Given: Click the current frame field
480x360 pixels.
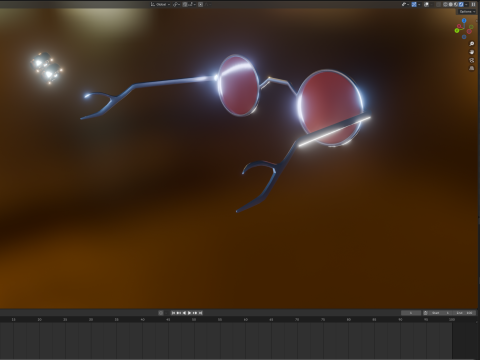Looking at the screenshot, I should pos(411,313).
